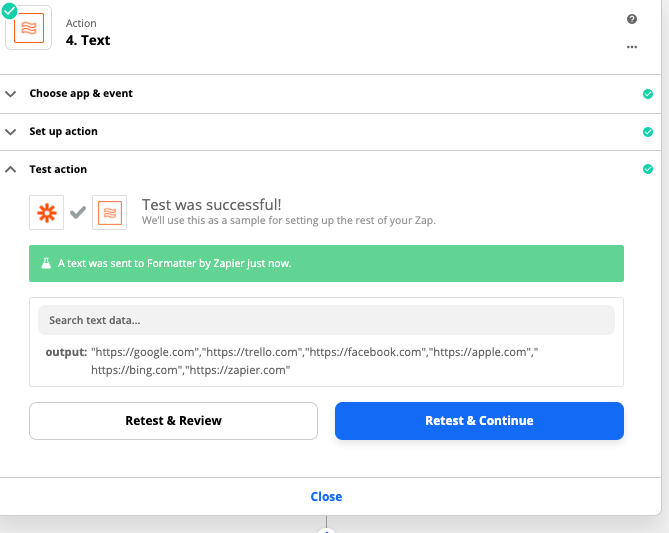The height and width of the screenshot is (533, 669).
Task: Focus the Search text data field
Action: click(x=326, y=320)
